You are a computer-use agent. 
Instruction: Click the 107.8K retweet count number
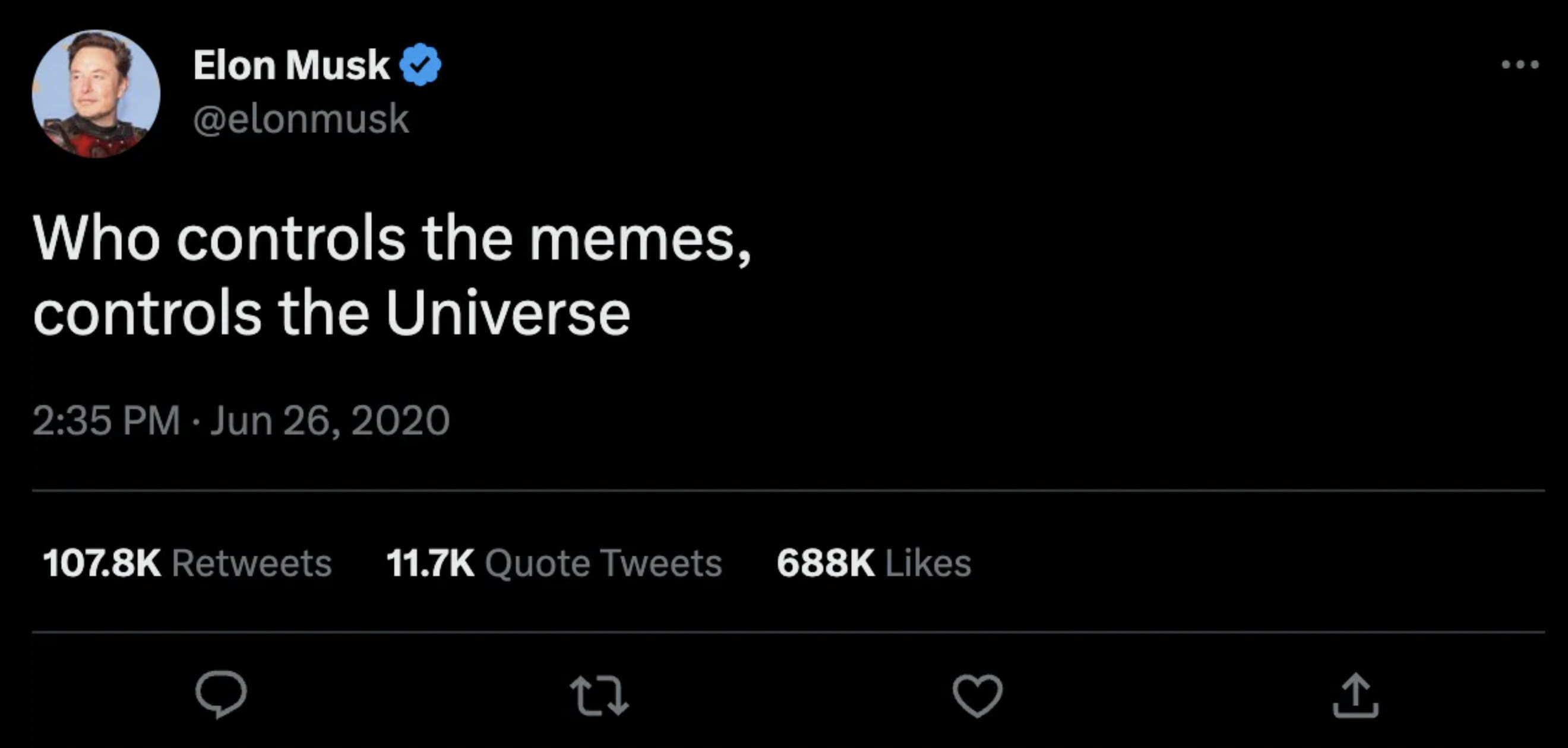[102, 562]
